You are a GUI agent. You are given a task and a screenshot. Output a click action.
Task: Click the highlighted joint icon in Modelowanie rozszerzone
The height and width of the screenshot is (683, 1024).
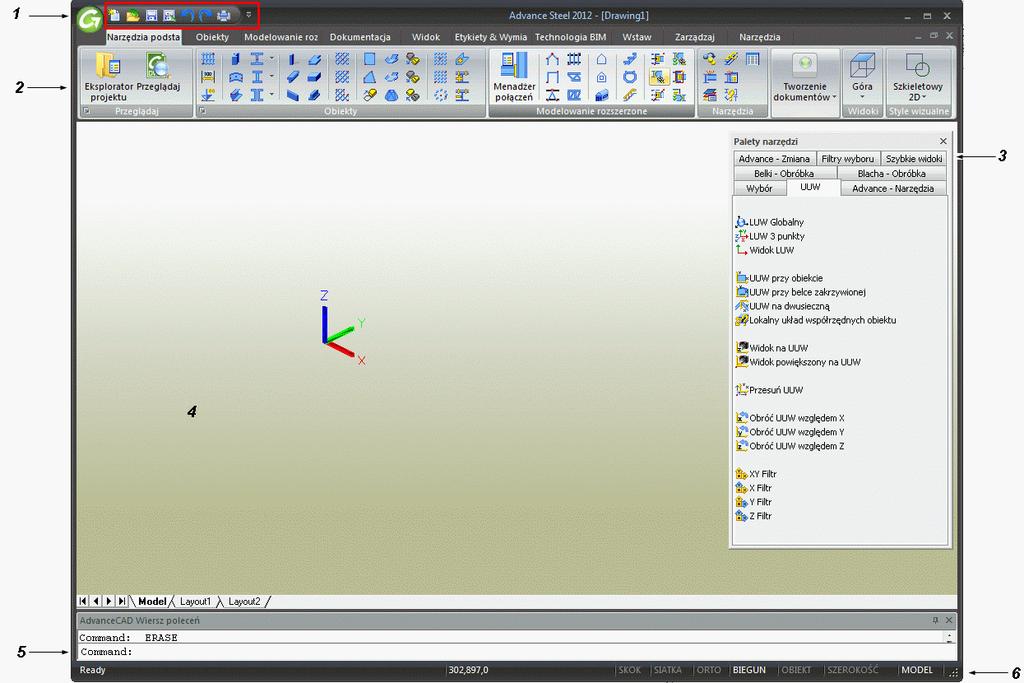pos(658,77)
